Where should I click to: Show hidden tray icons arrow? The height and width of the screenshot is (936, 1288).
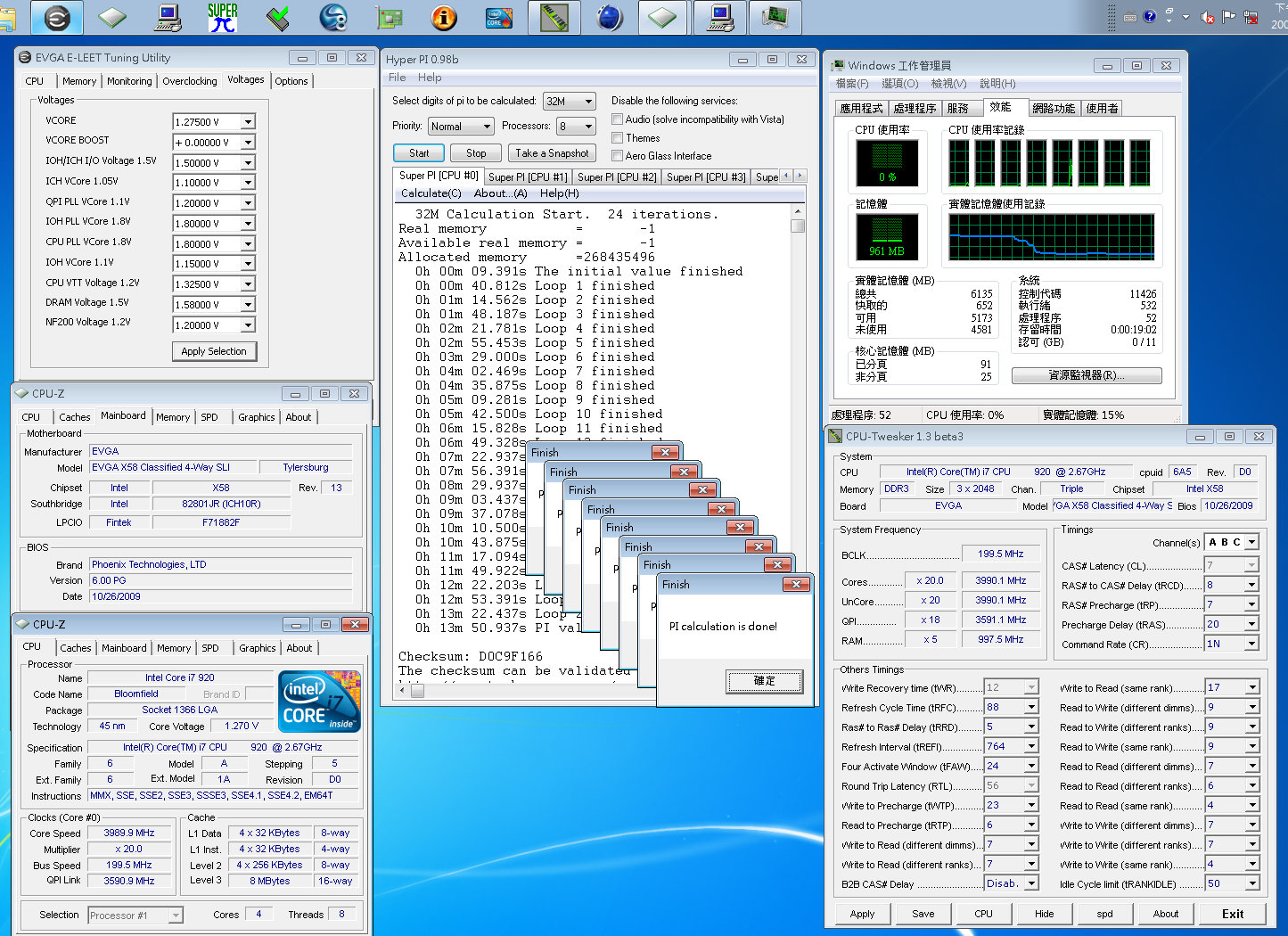[1185, 17]
